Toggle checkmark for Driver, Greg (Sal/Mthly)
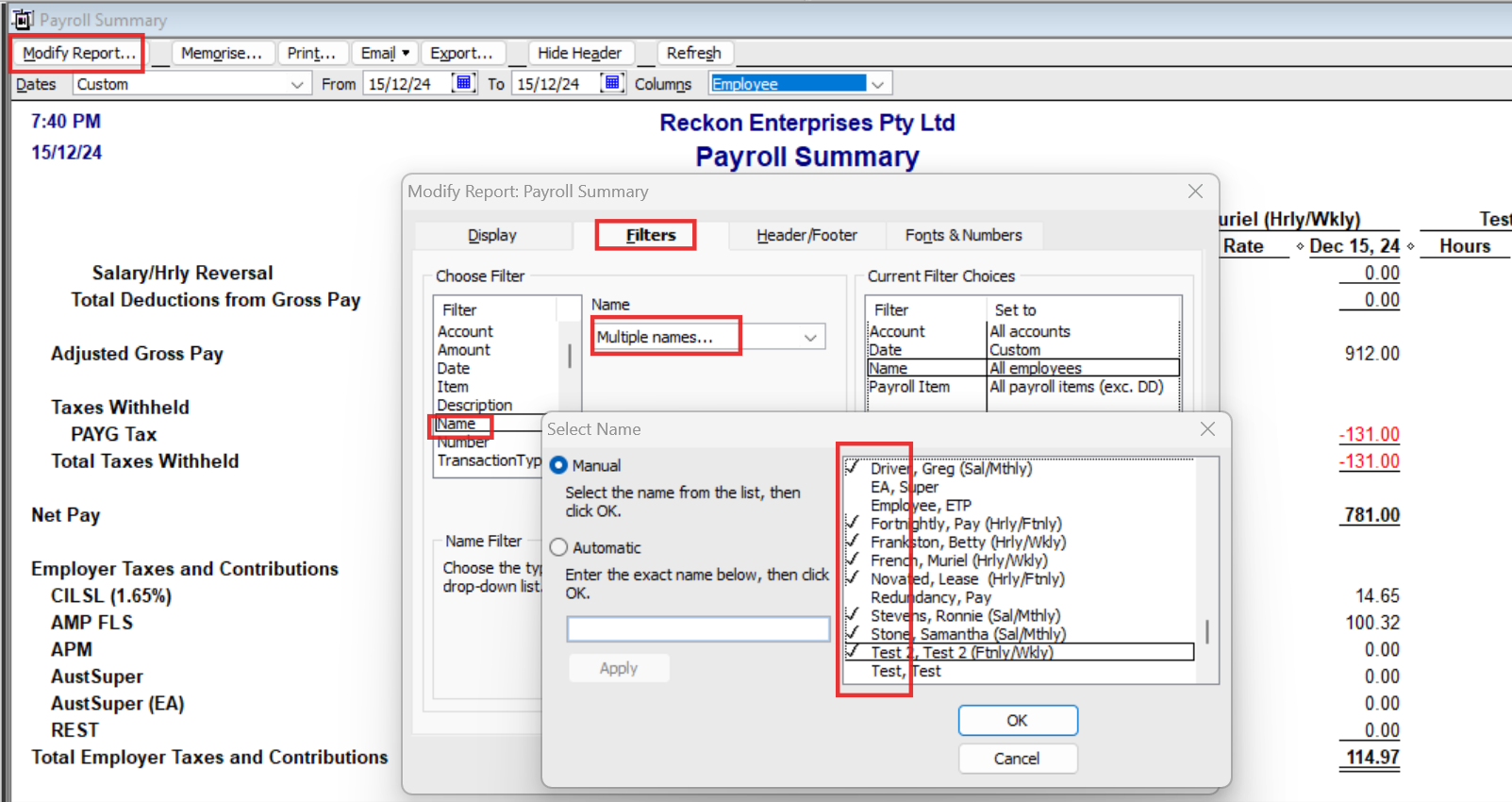1512x802 pixels. pyautogui.click(x=853, y=468)
